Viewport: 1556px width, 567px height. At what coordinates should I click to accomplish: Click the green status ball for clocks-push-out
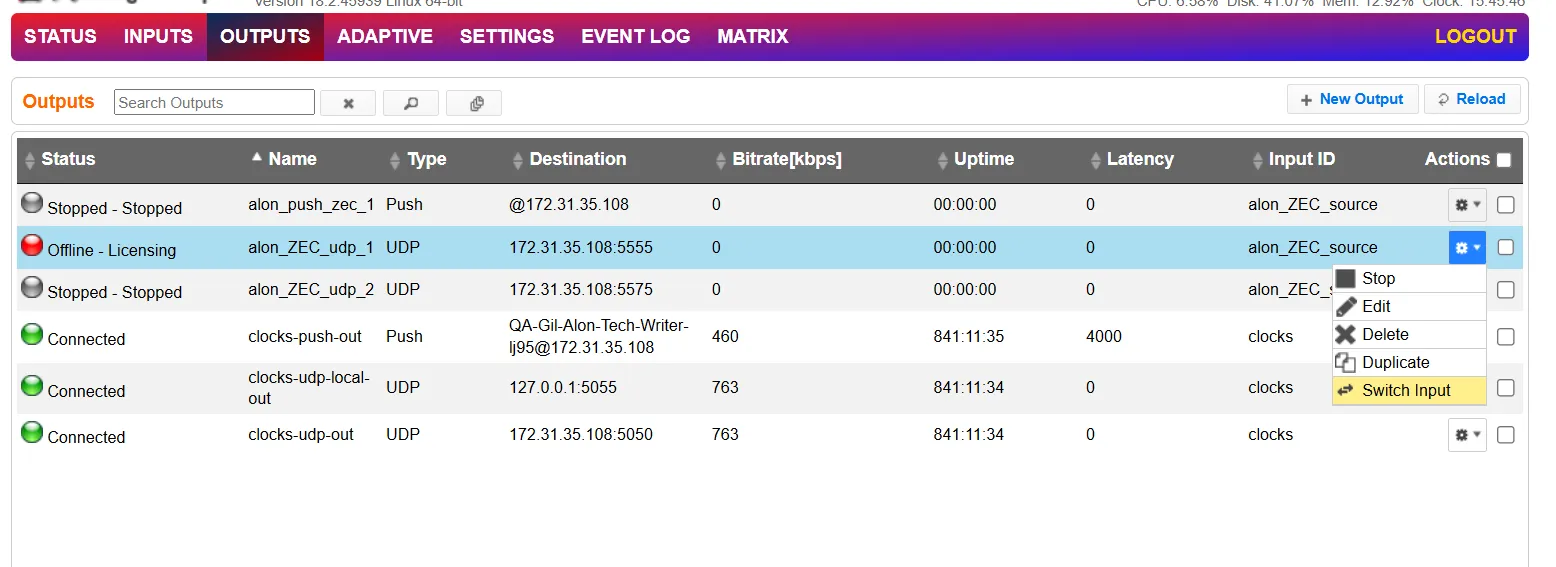tap(32, 334)
